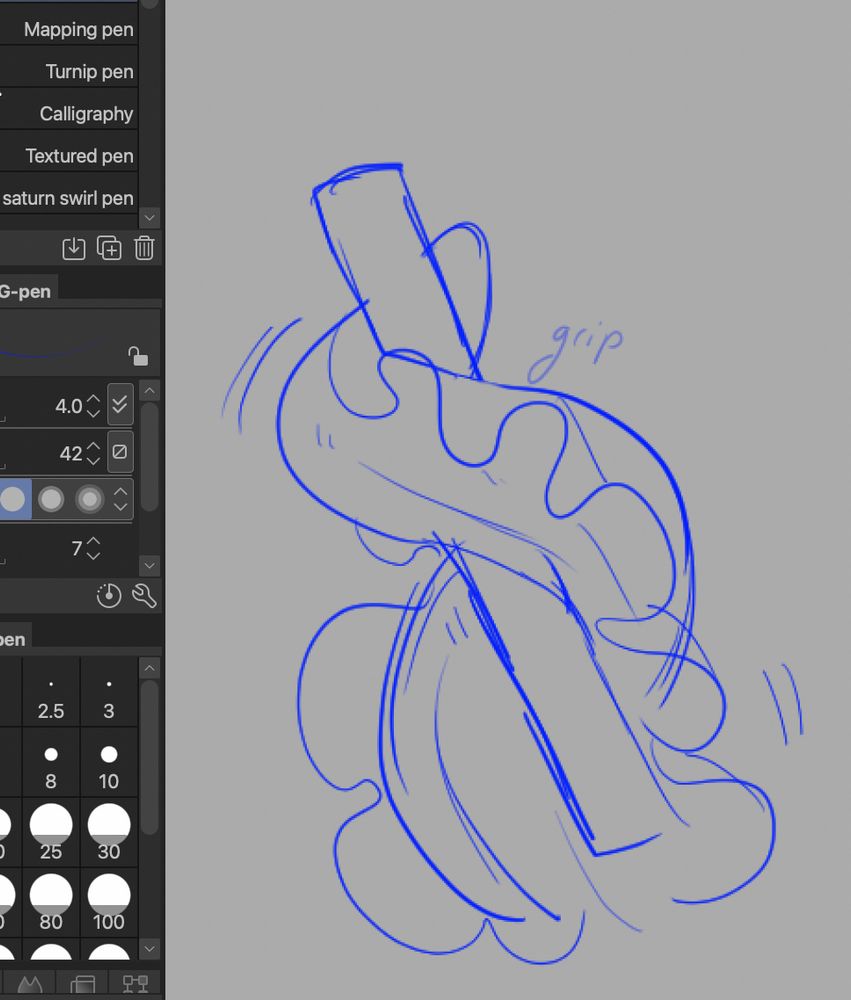Step anti-aliasing up with up arrow

tap(121, 492)
